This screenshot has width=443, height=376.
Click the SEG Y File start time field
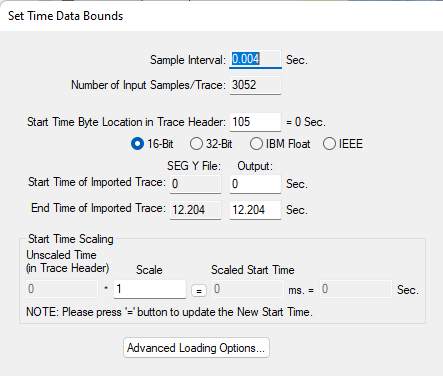(195, 184)
